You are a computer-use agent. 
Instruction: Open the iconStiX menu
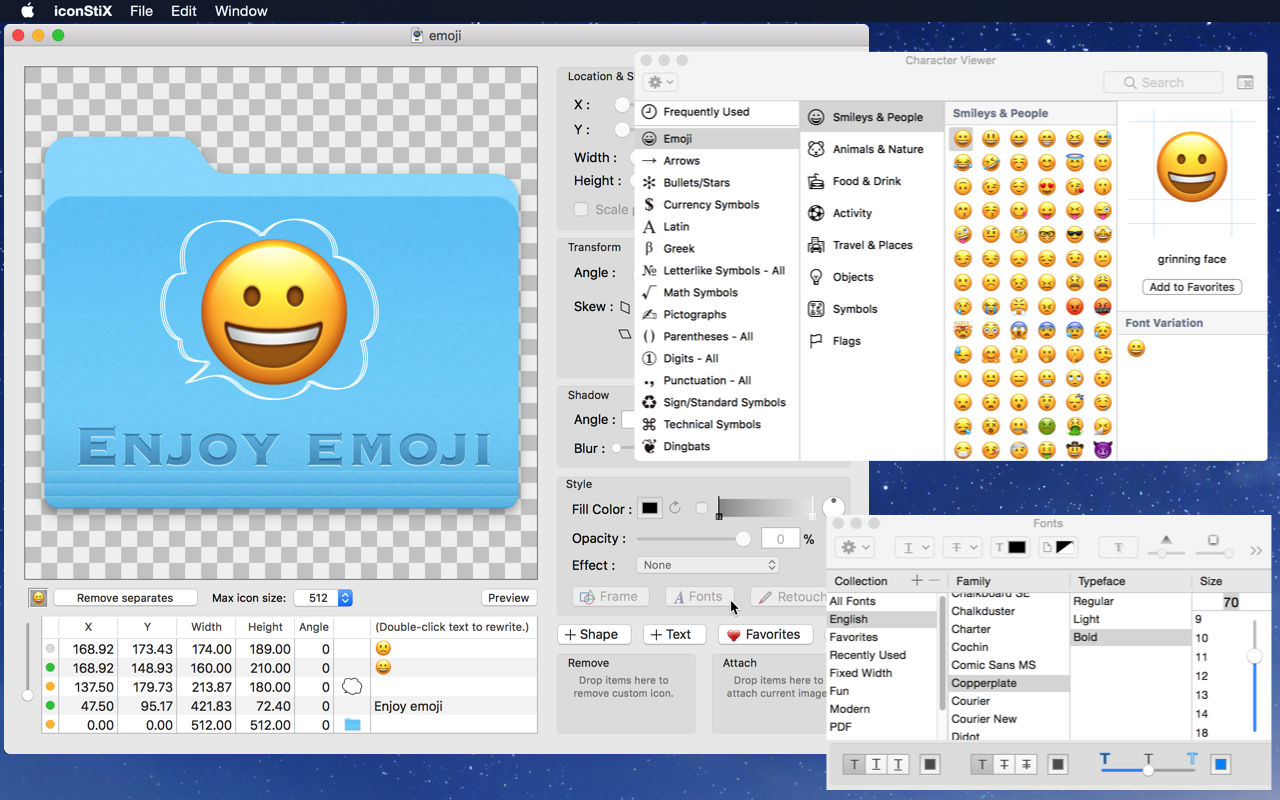[x=84, y=11]
